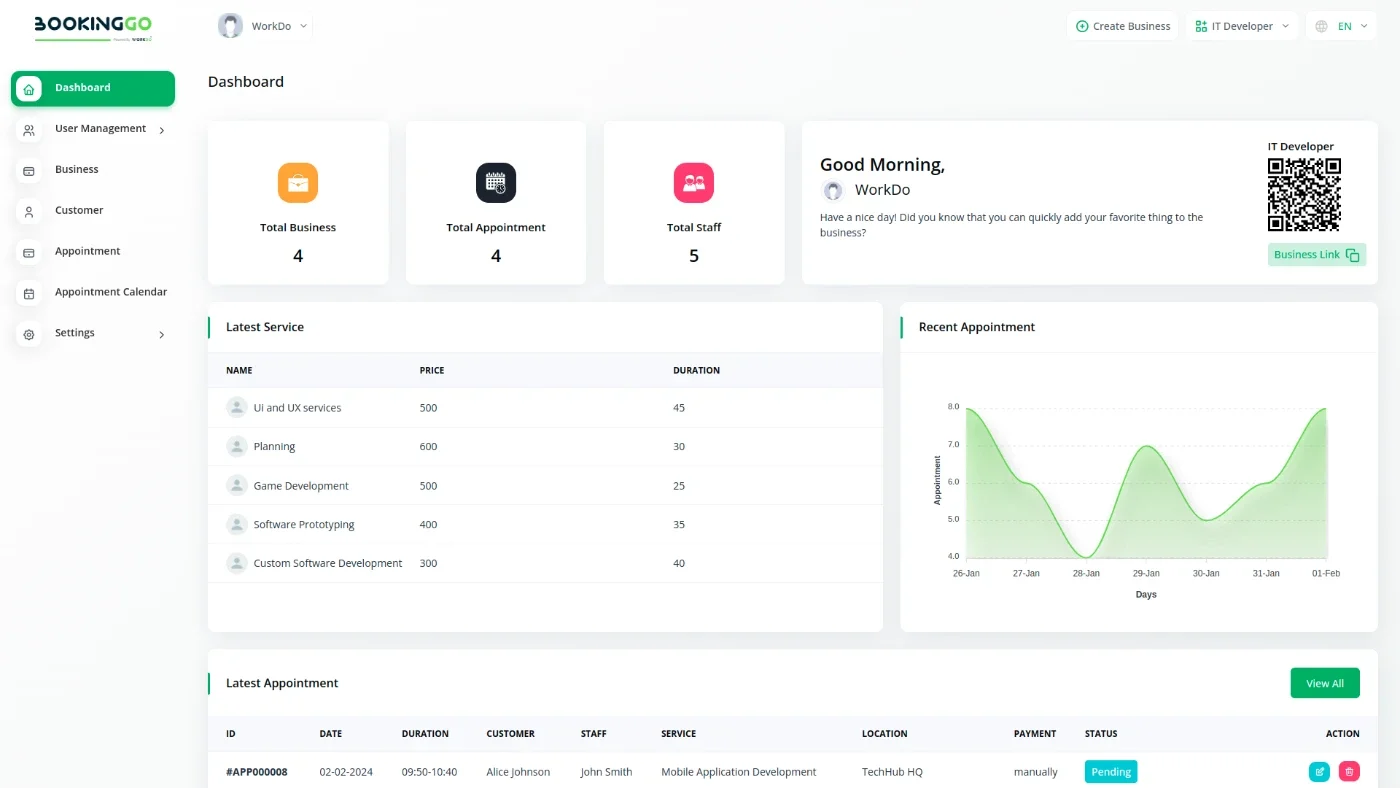Open the Business menu item
This screenshot has height=788, width=1400.
(x=76, y=170)
